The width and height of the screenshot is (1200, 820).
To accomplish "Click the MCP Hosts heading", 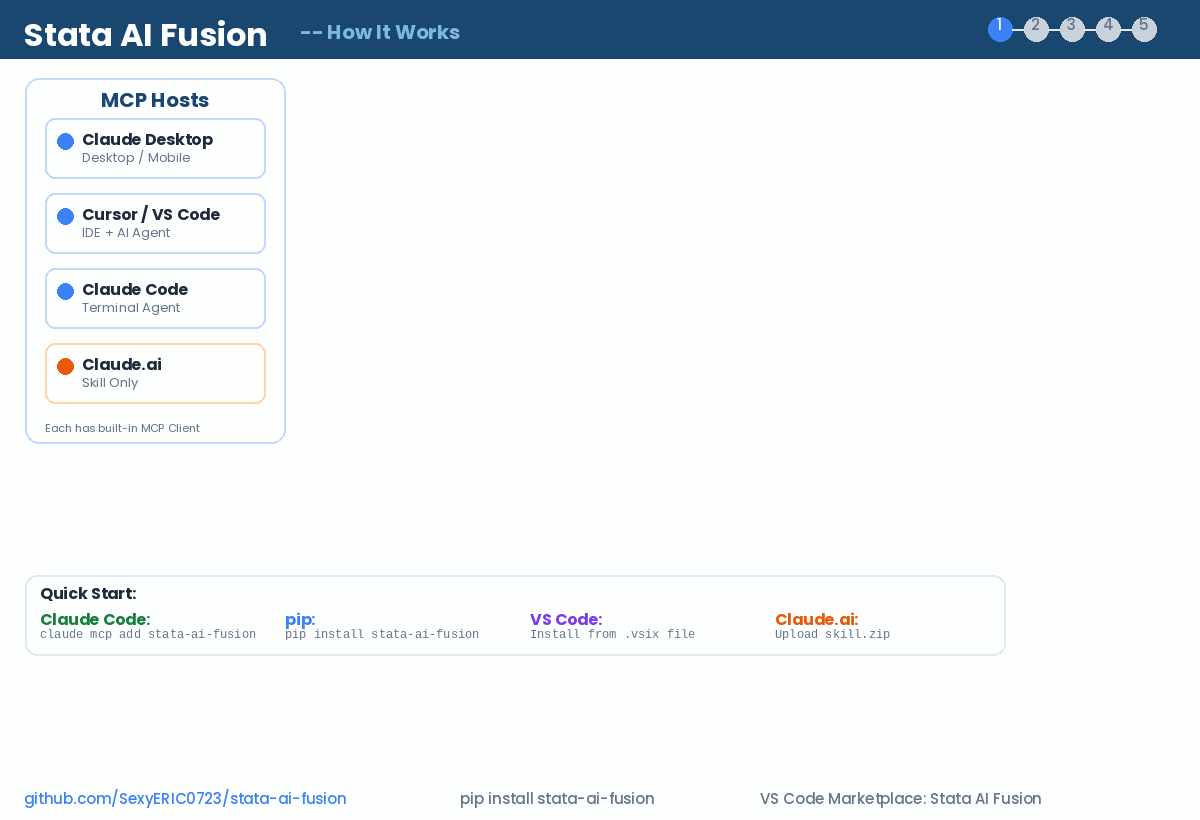I will click(x=155, y=100).
